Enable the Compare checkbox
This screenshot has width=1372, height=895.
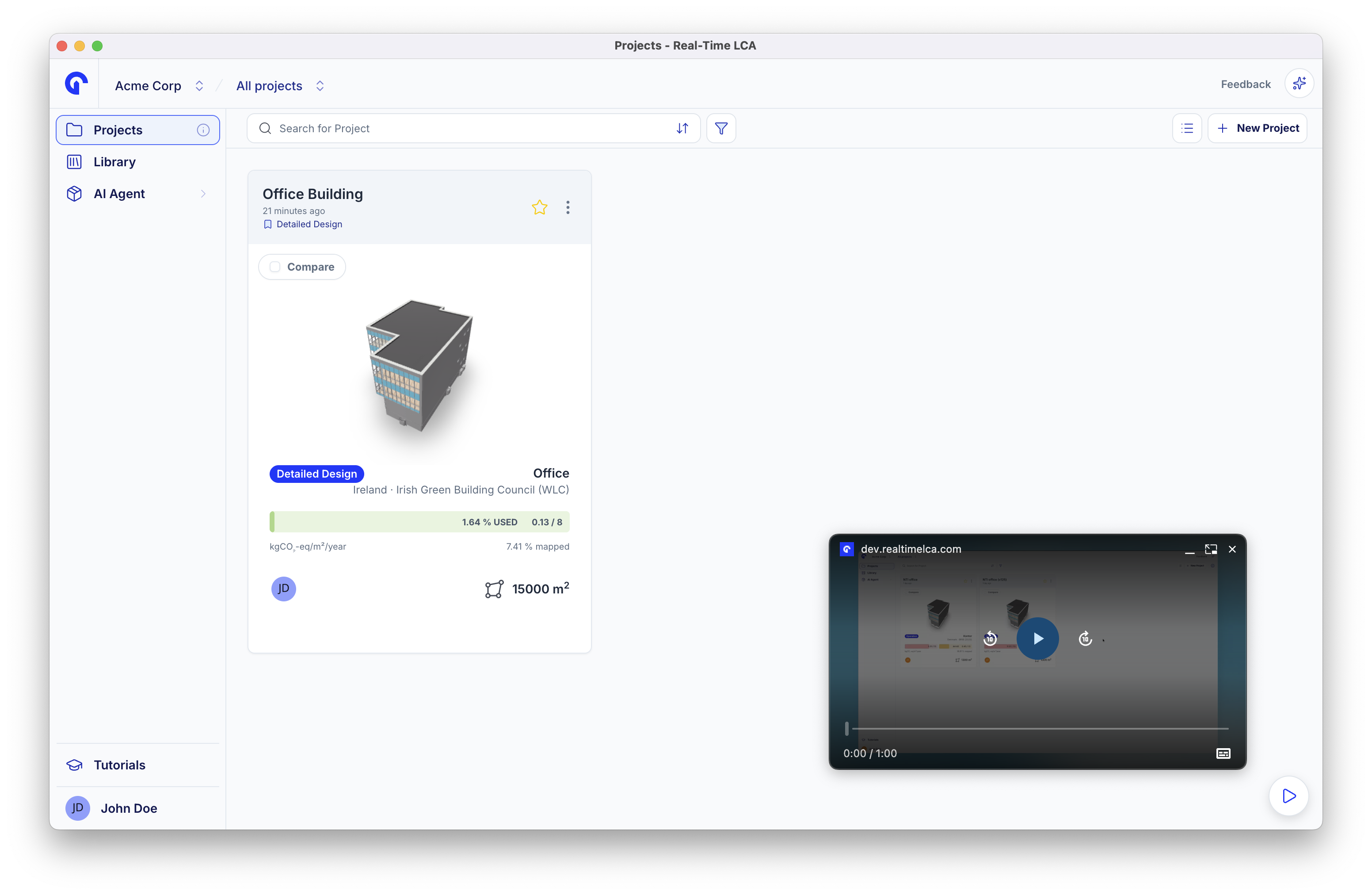pos(275,267)
